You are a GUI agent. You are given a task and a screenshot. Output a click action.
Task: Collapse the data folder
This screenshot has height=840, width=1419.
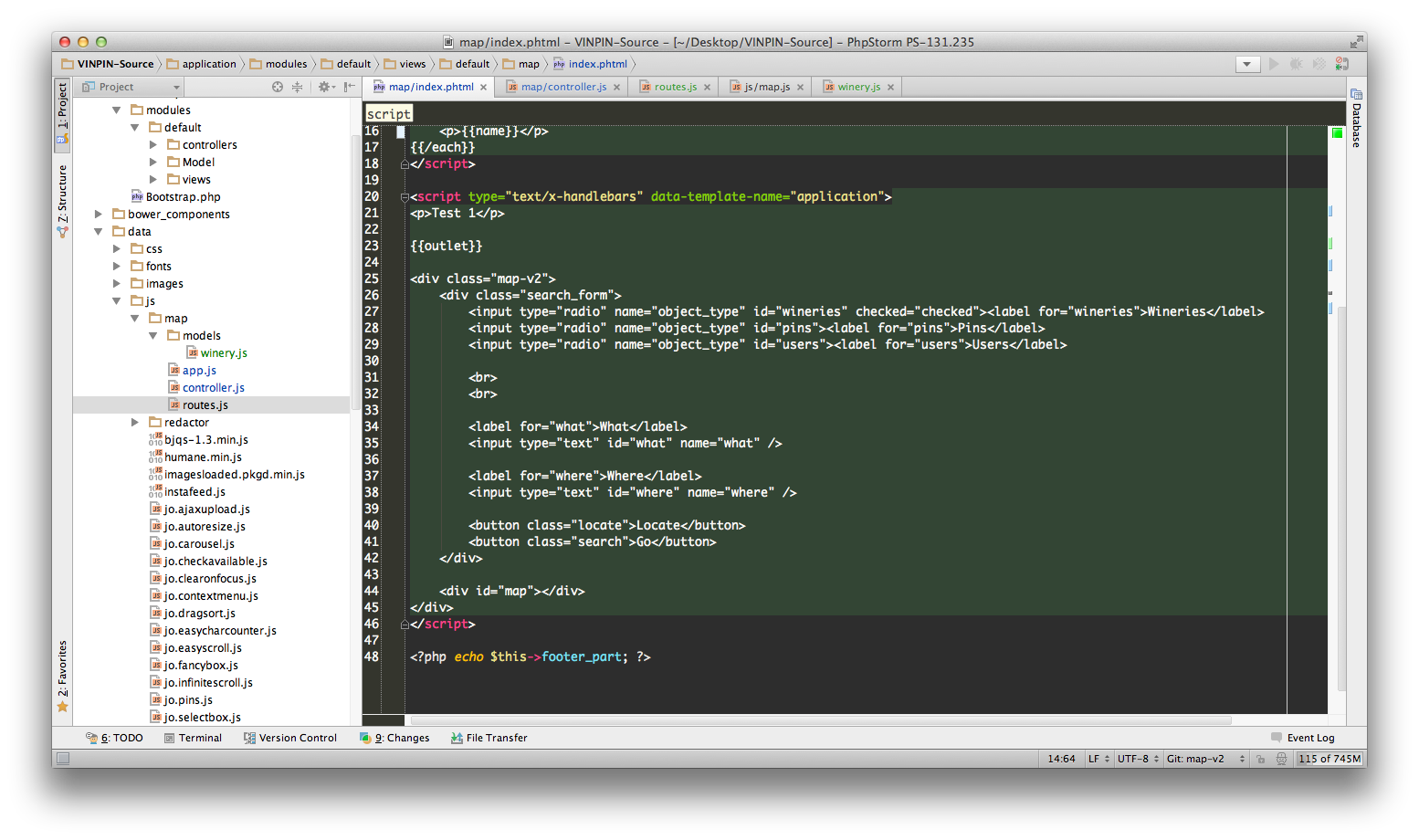pos(98,232)
